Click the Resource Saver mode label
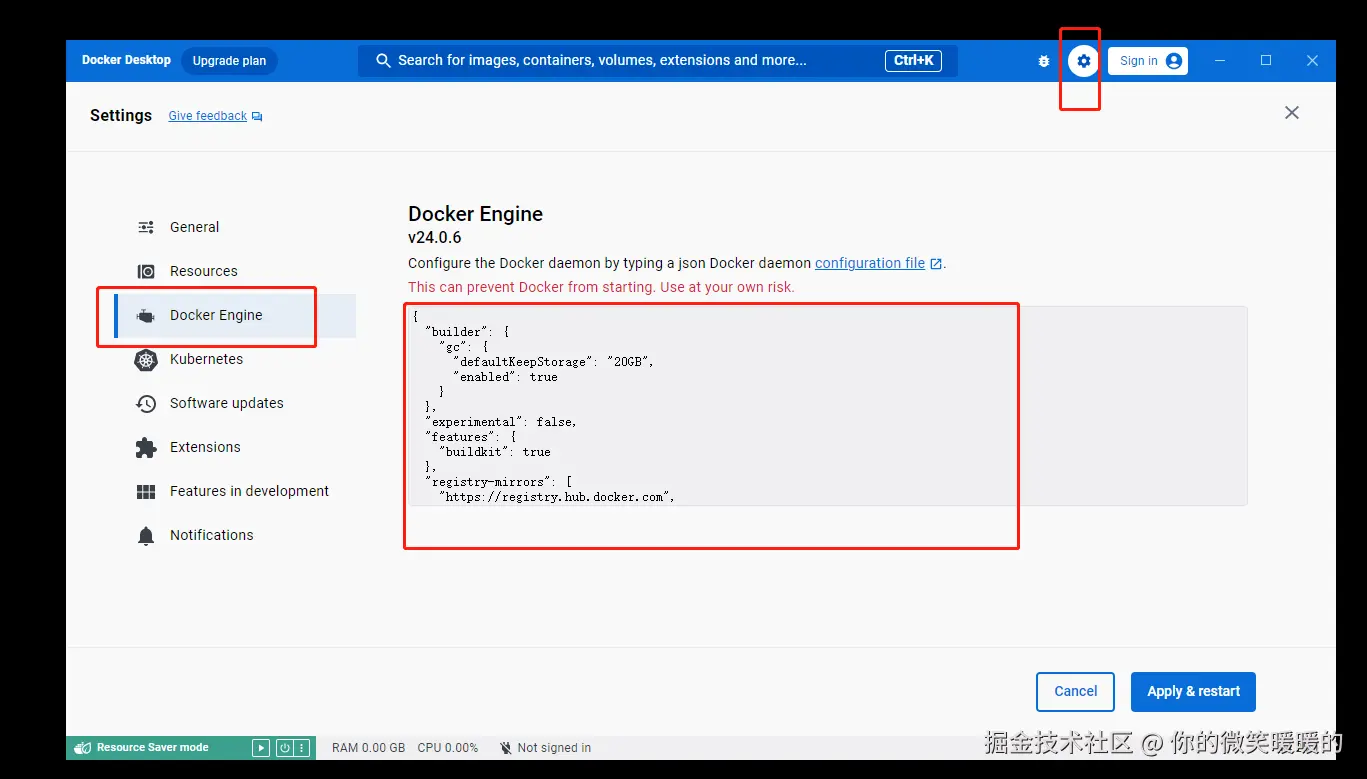This screenshot has height=779, width=1367. coord(152,747)
